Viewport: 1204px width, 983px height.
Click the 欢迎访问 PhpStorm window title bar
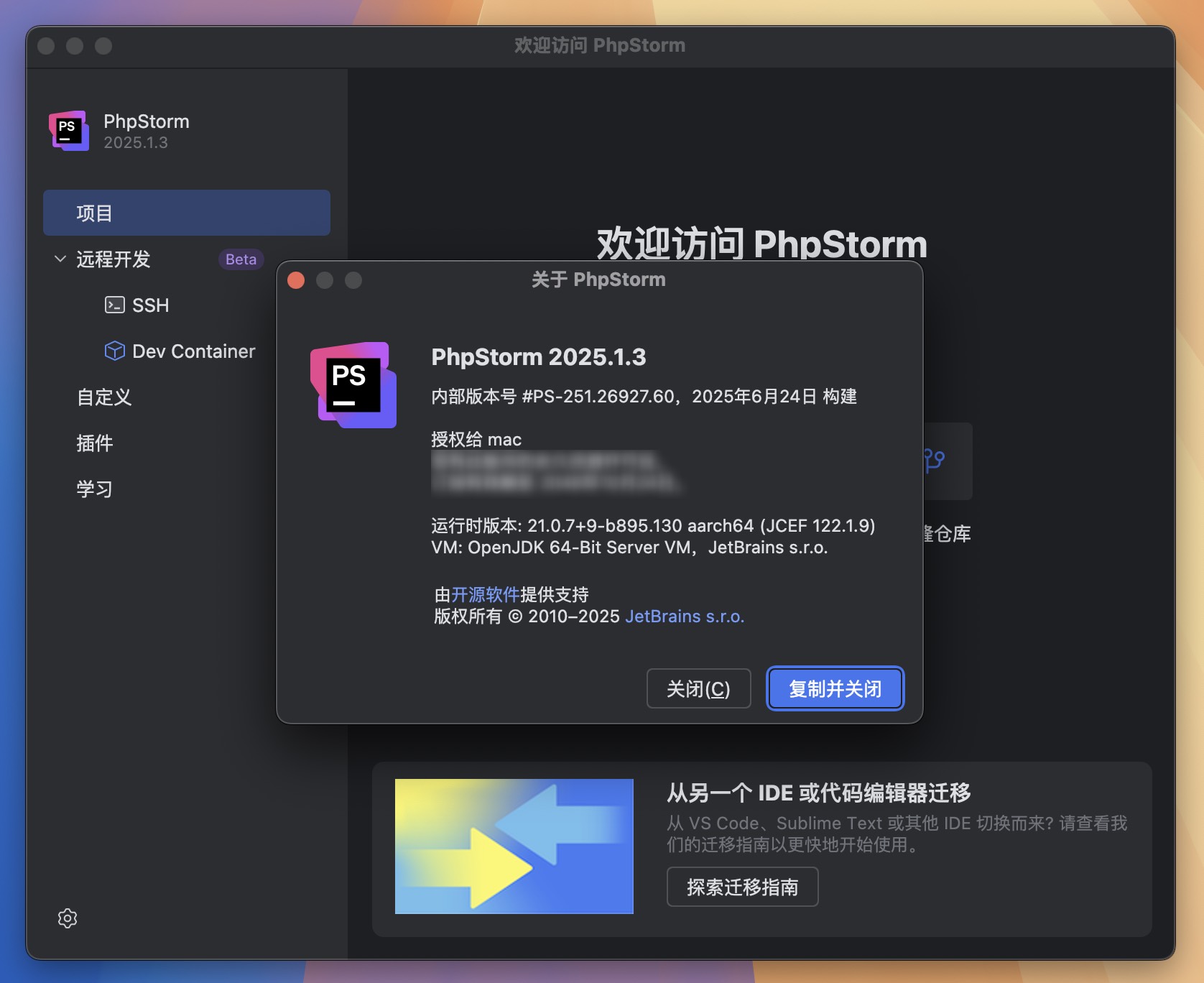pyautogui.click(x=600, y=45)
